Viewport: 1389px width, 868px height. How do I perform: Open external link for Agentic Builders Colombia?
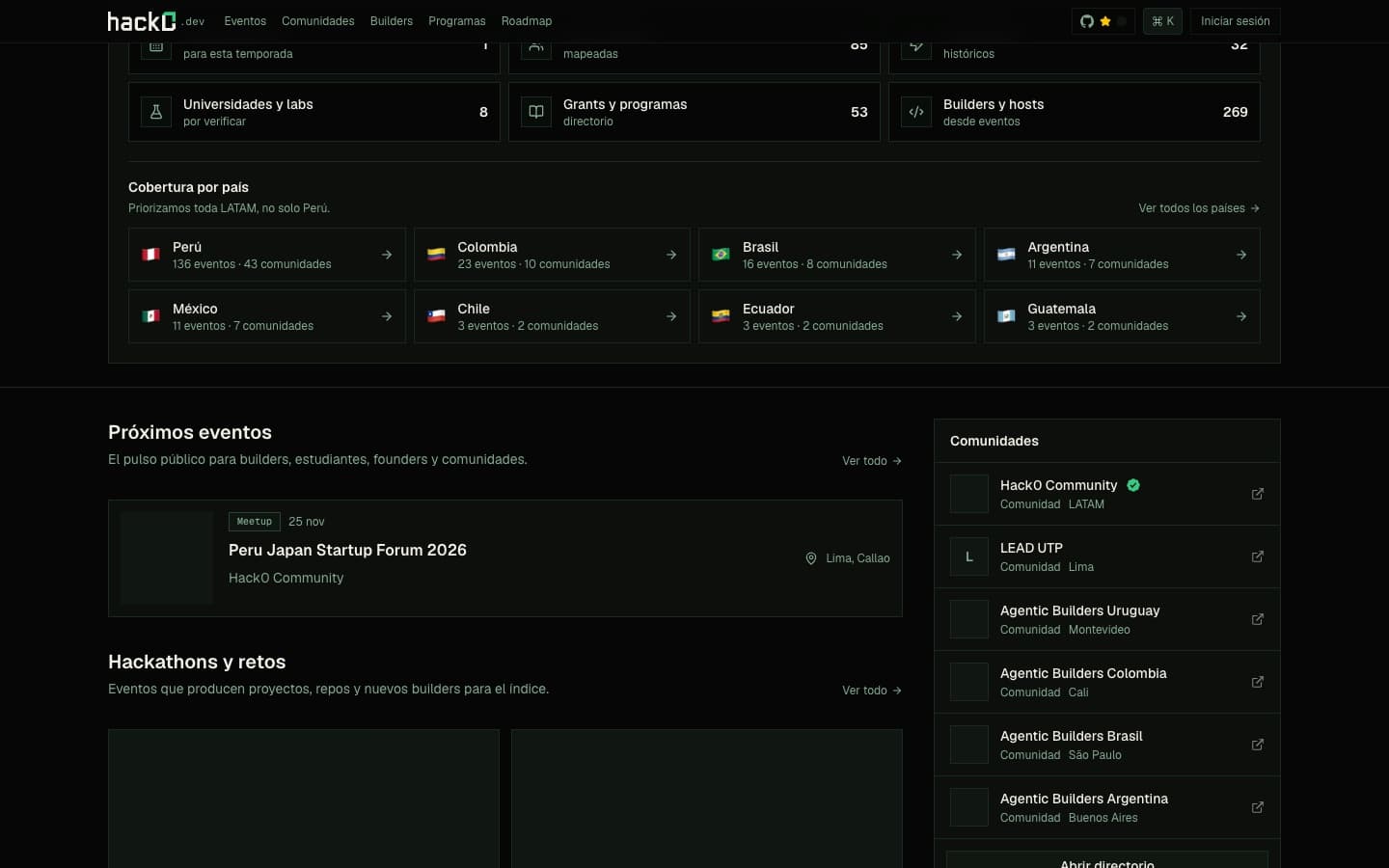click(1258, 682)
